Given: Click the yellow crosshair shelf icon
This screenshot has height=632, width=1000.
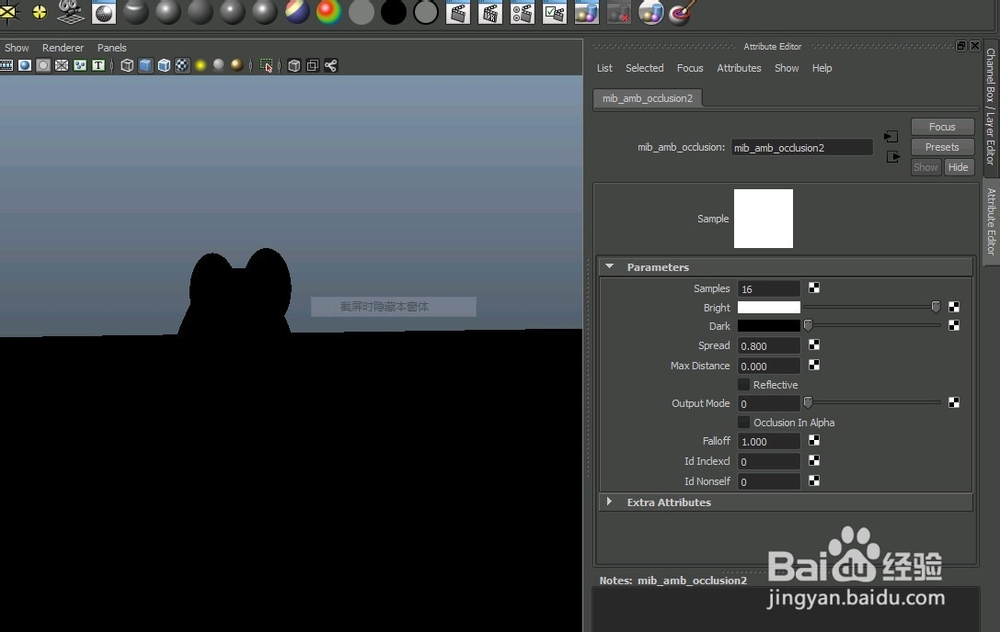Looking at the screenshot, I should 40,11.
